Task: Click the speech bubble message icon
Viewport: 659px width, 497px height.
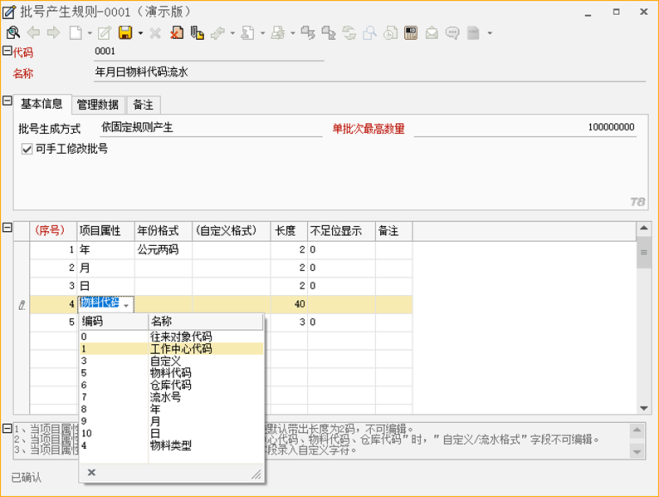Action: coord(452,33)
